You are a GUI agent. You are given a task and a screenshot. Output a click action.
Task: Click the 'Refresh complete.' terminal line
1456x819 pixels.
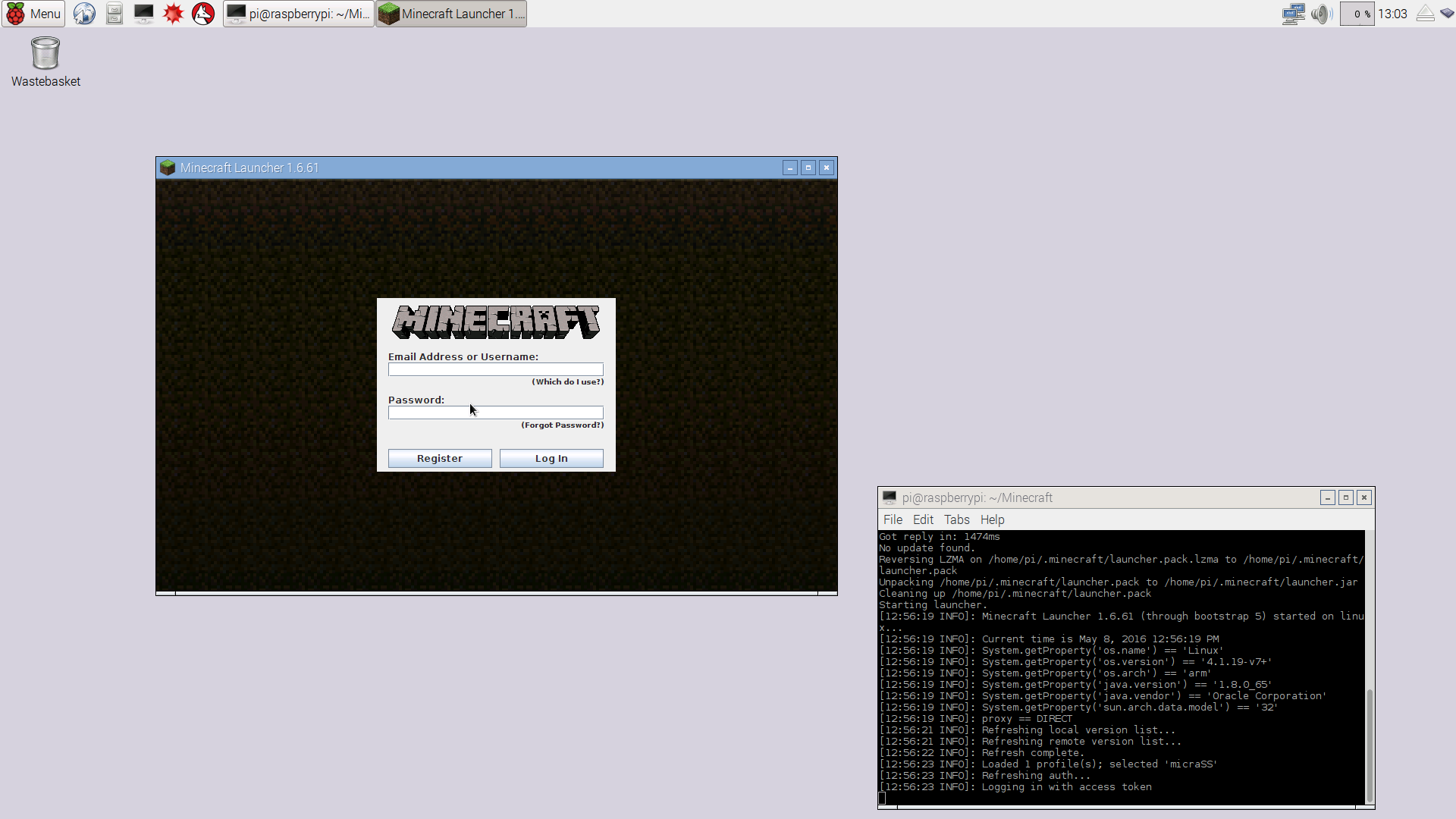tap(982, 753)
